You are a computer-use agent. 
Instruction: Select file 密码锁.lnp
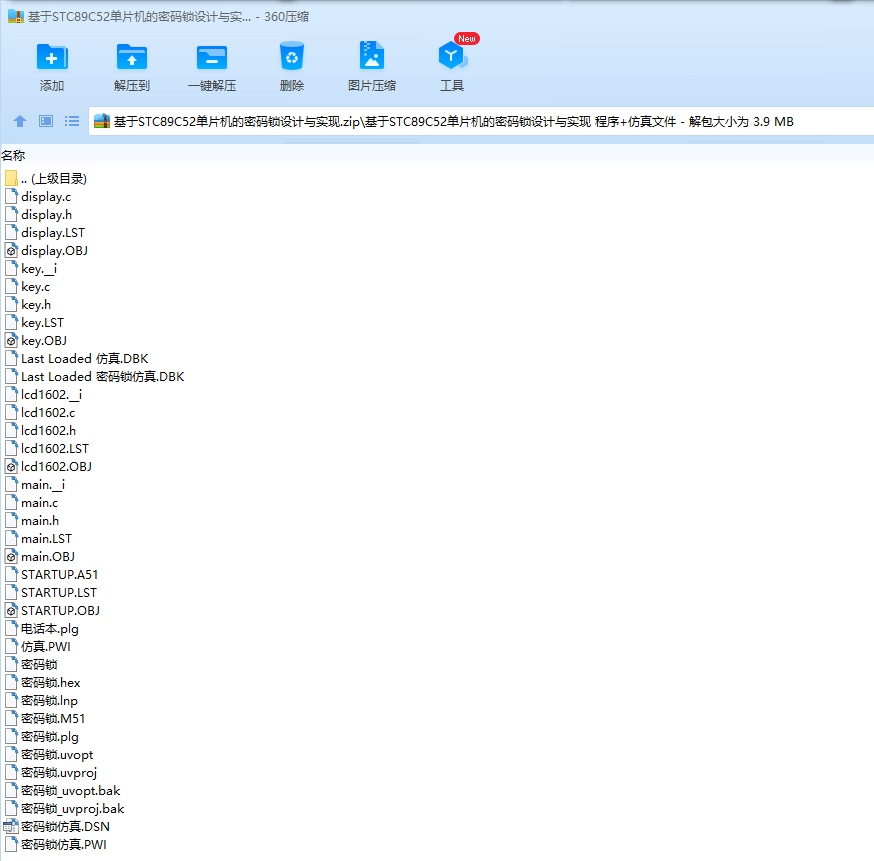tap(49, 701)
